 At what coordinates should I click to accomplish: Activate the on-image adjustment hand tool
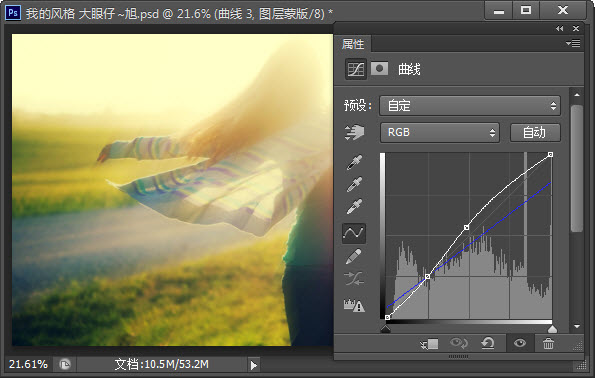[x=354, y=132]
